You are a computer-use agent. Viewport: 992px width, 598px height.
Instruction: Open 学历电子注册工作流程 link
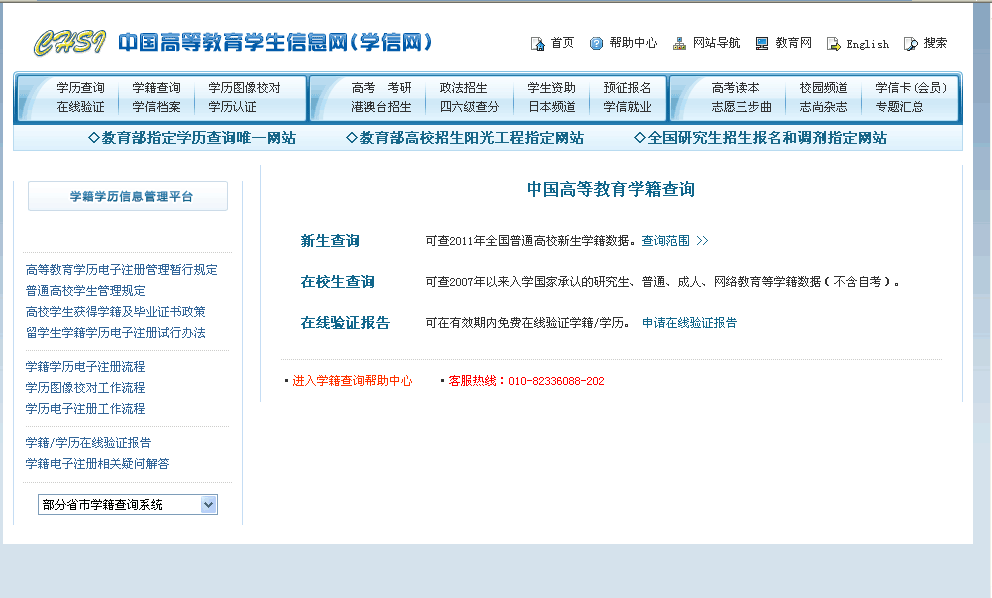click(85, 409)
